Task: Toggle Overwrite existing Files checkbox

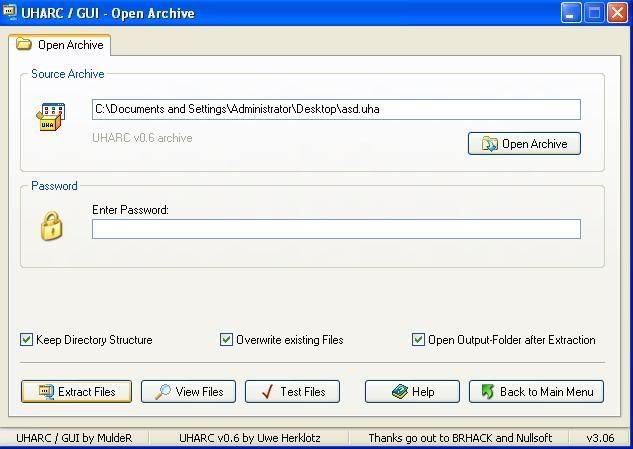Action: 226,340
